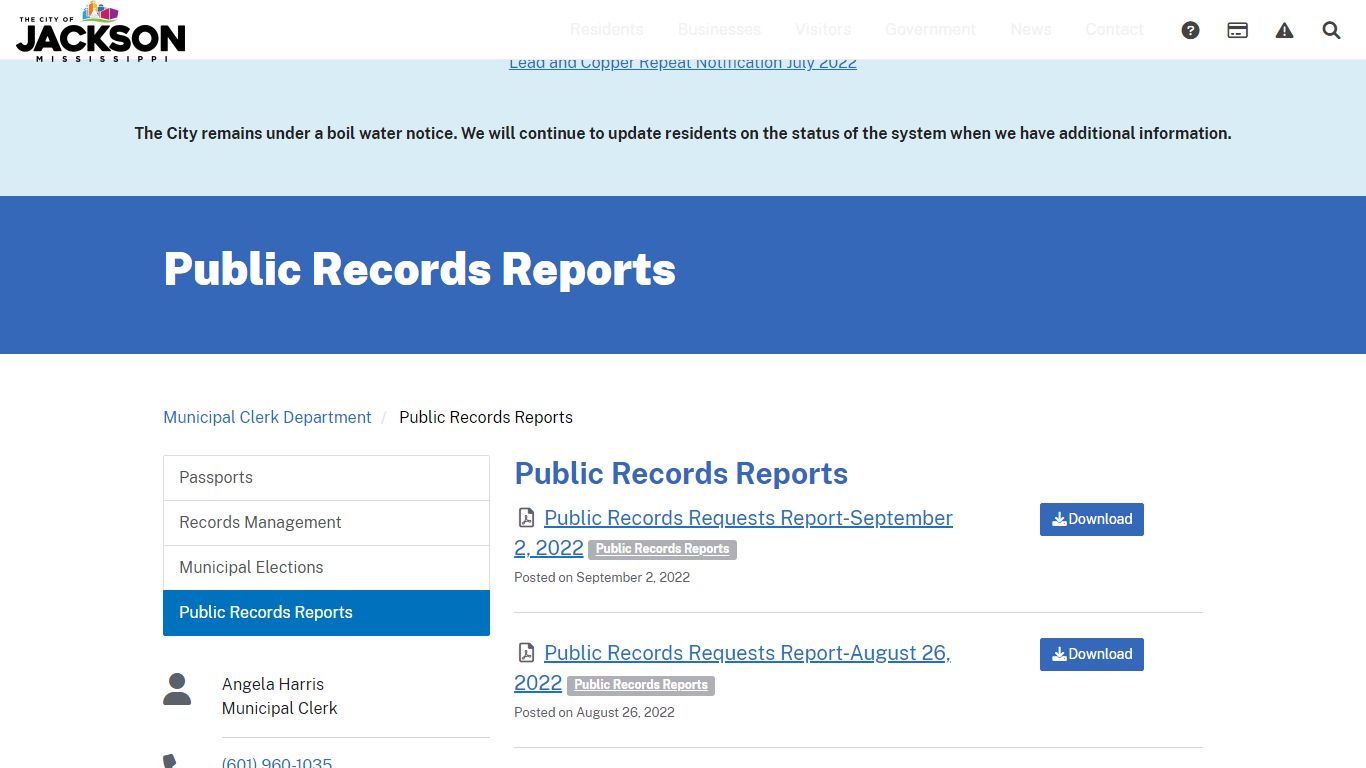Go to City of Jackson logo home
1366x768 pixels.
point(101,32)
